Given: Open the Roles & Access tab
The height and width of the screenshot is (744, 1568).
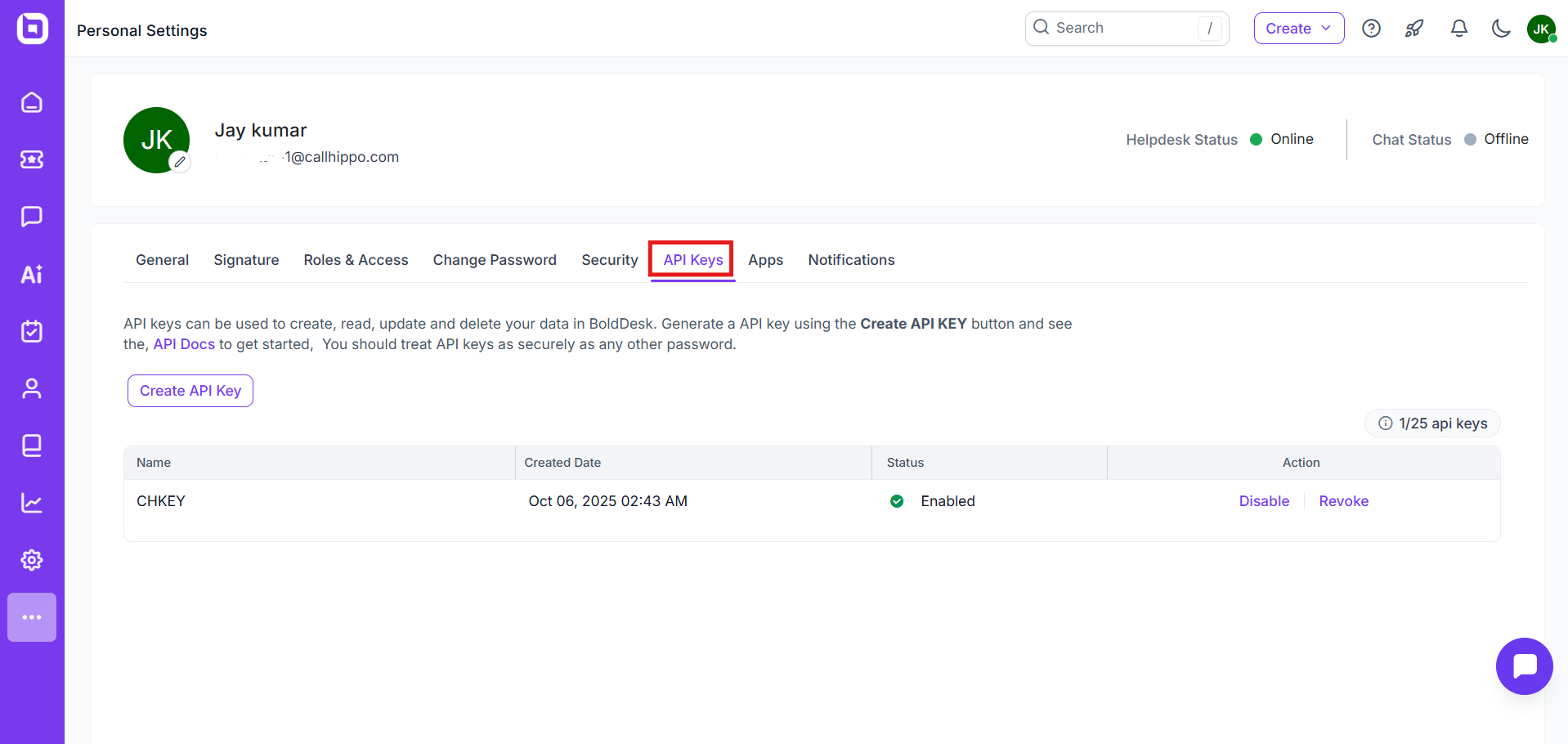Looking at the screenshot, I should (x=356, y=260).
